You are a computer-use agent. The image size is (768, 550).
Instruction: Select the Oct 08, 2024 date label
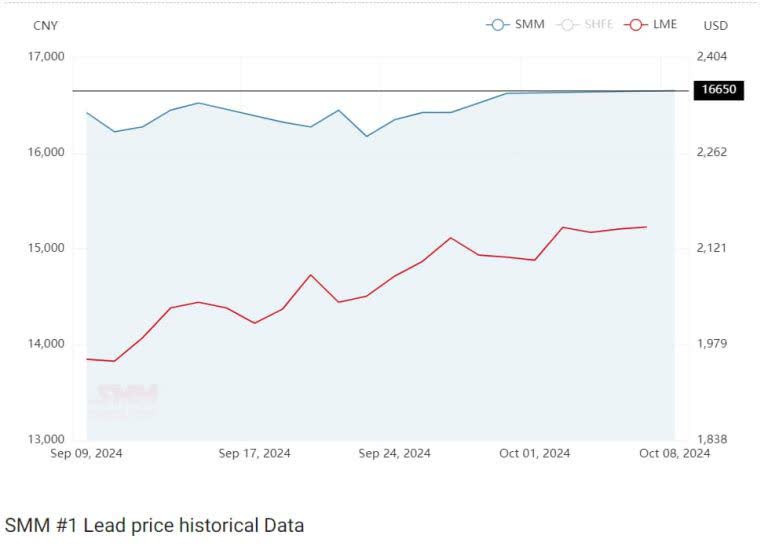(x=674, y=453)
